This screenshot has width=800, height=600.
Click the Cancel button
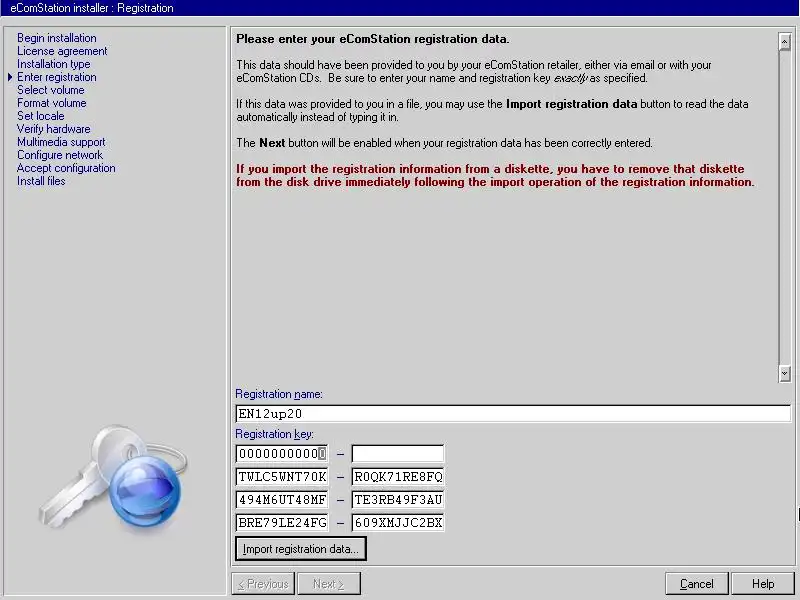coord(696,584)
